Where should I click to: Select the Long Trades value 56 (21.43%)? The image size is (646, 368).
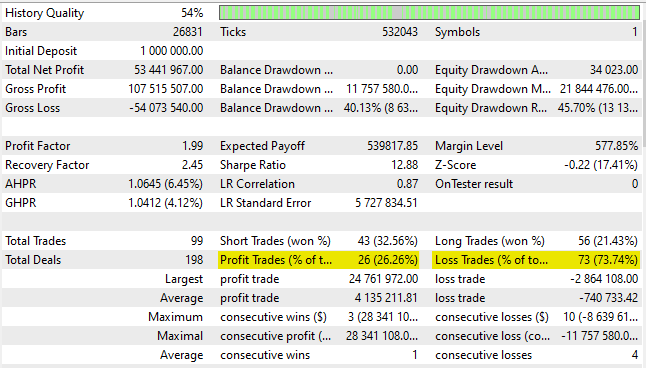(608, 240)
